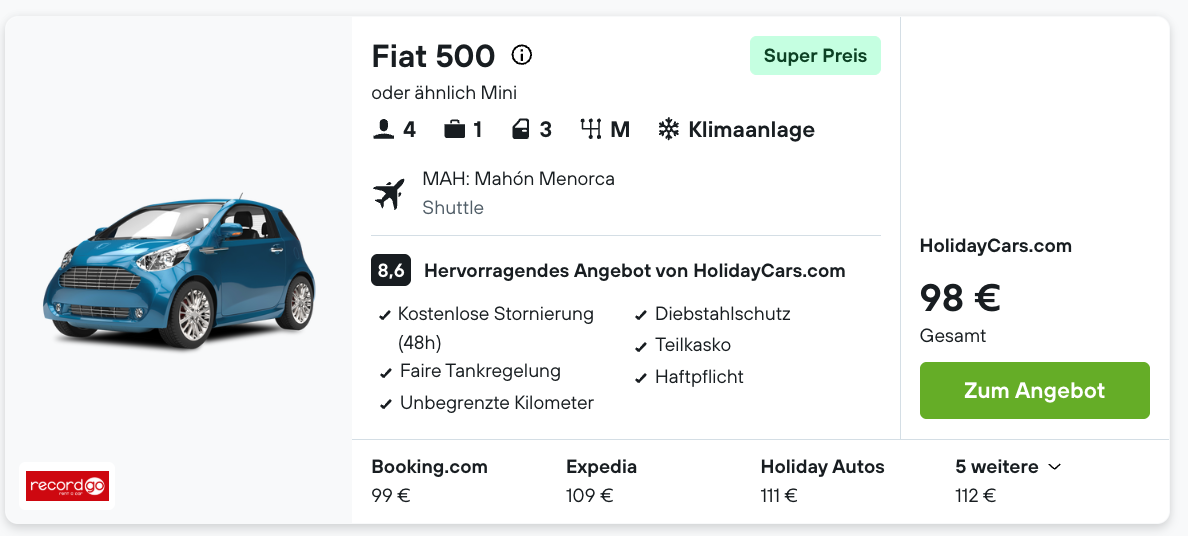Screen dimensions: 1188x536
Task: Click the airplane pickup location icon
Action: click(389, 194)
